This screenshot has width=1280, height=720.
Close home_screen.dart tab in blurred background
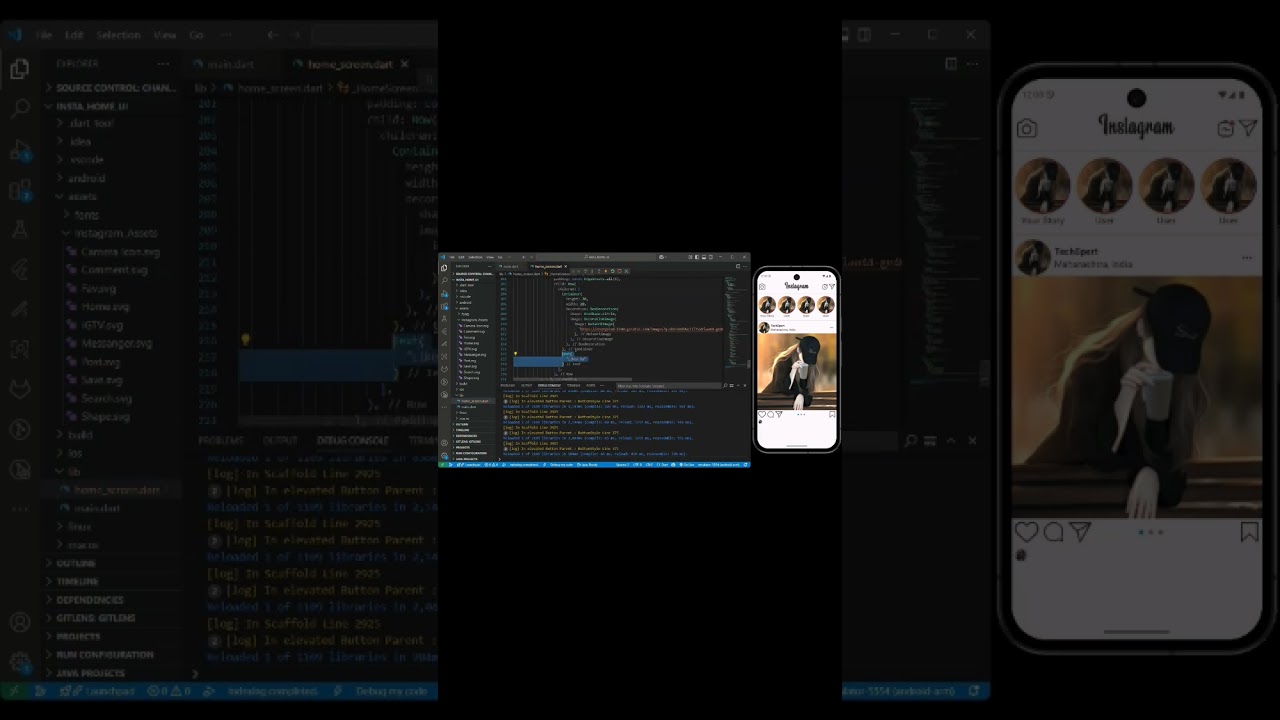[x=405, y=64]
